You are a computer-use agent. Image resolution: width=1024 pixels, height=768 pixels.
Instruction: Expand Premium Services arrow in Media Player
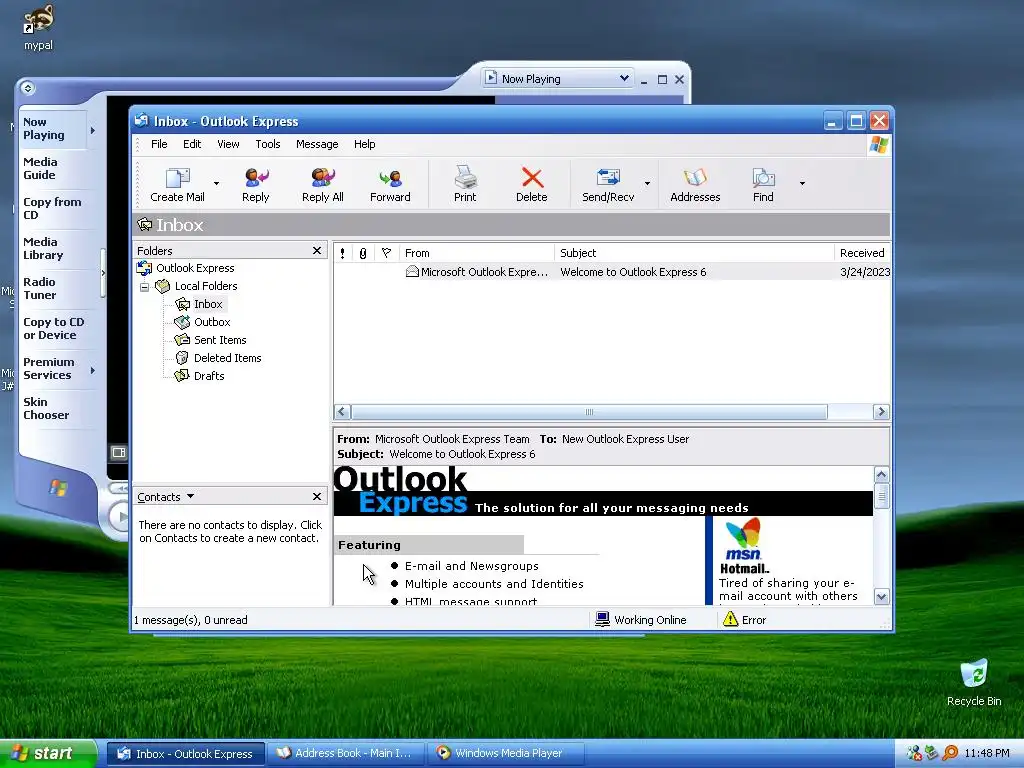point(93,370)
